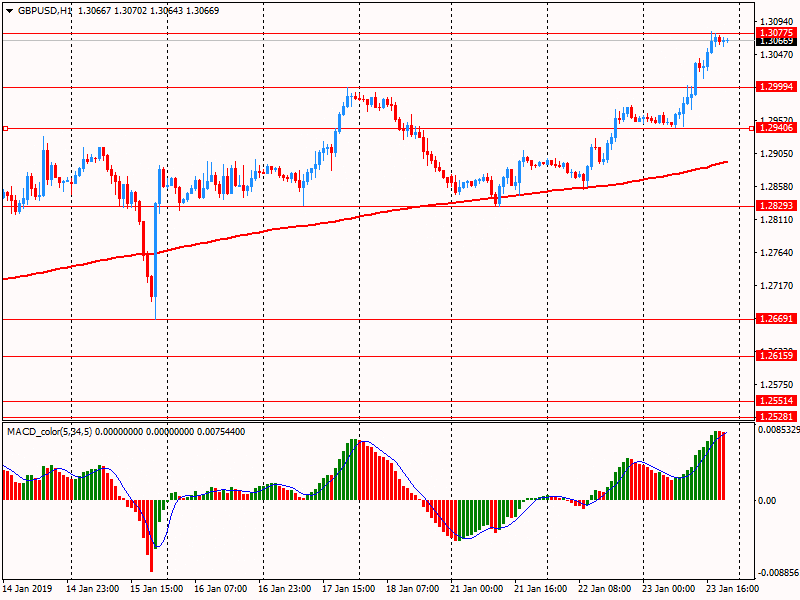Select the right handle of the 1.29406 line
The image size is (800, 600).
752,129
